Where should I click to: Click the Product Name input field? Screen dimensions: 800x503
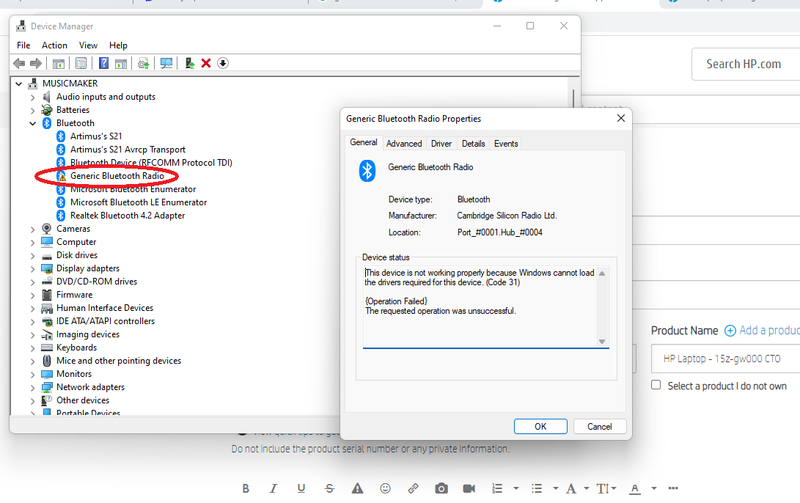coord(726,359)
